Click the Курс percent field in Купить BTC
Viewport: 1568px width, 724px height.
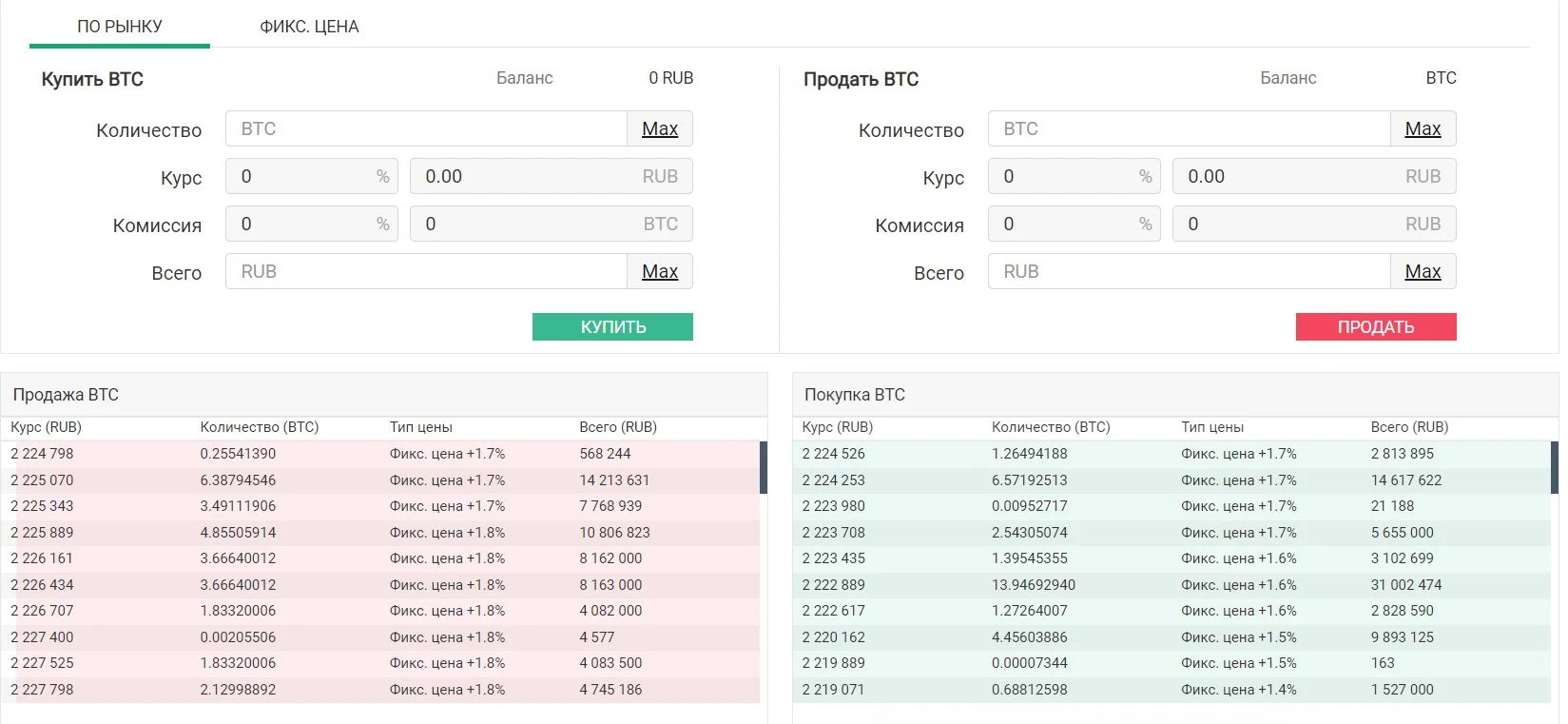click(312, 176)
